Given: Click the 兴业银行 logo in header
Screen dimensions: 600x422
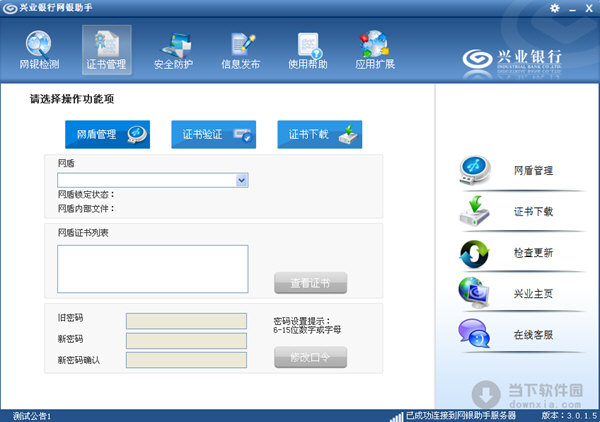Looking at the screenshot, I should tap(512, 61).
